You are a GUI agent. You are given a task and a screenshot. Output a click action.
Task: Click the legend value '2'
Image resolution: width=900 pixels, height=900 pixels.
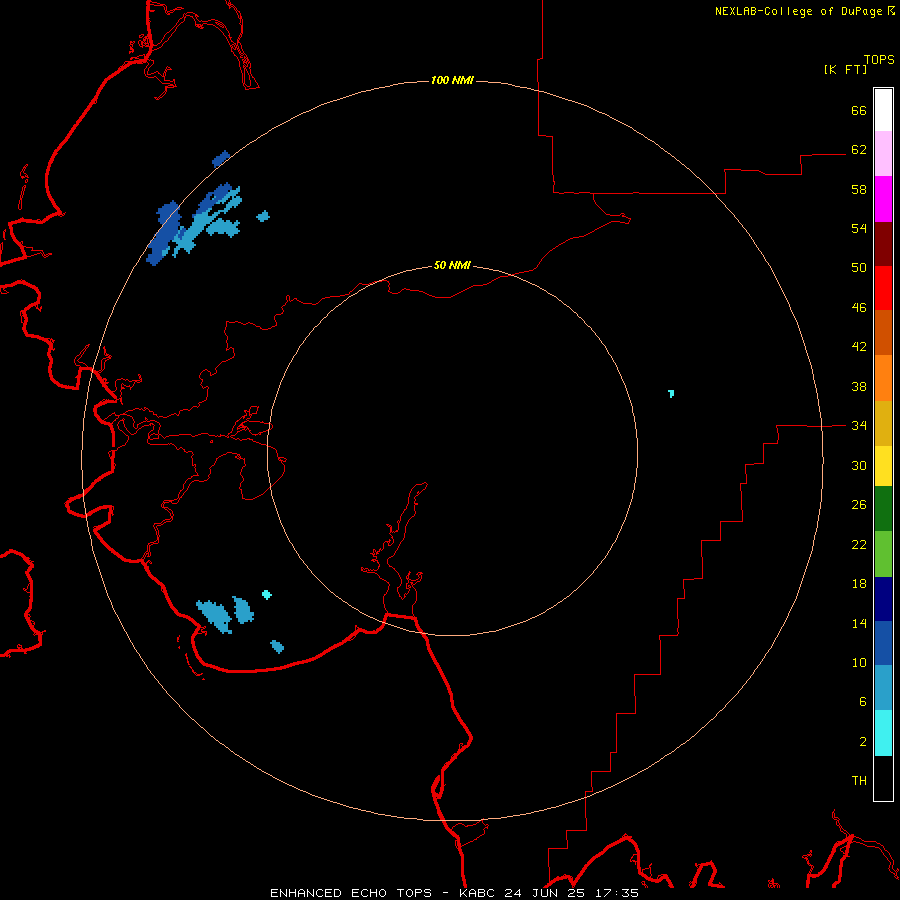pos(863,741)
